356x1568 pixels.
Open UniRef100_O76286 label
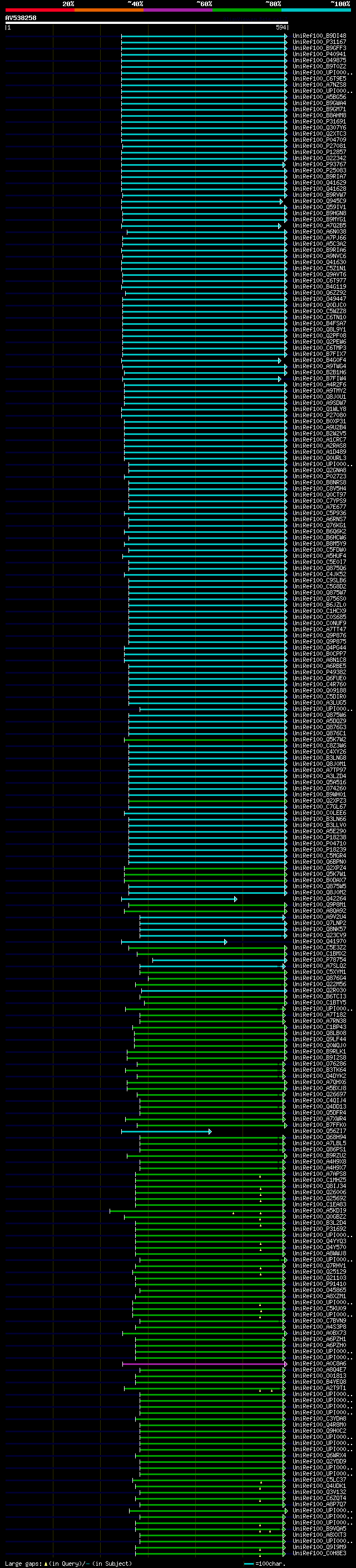click(319, 1064)
